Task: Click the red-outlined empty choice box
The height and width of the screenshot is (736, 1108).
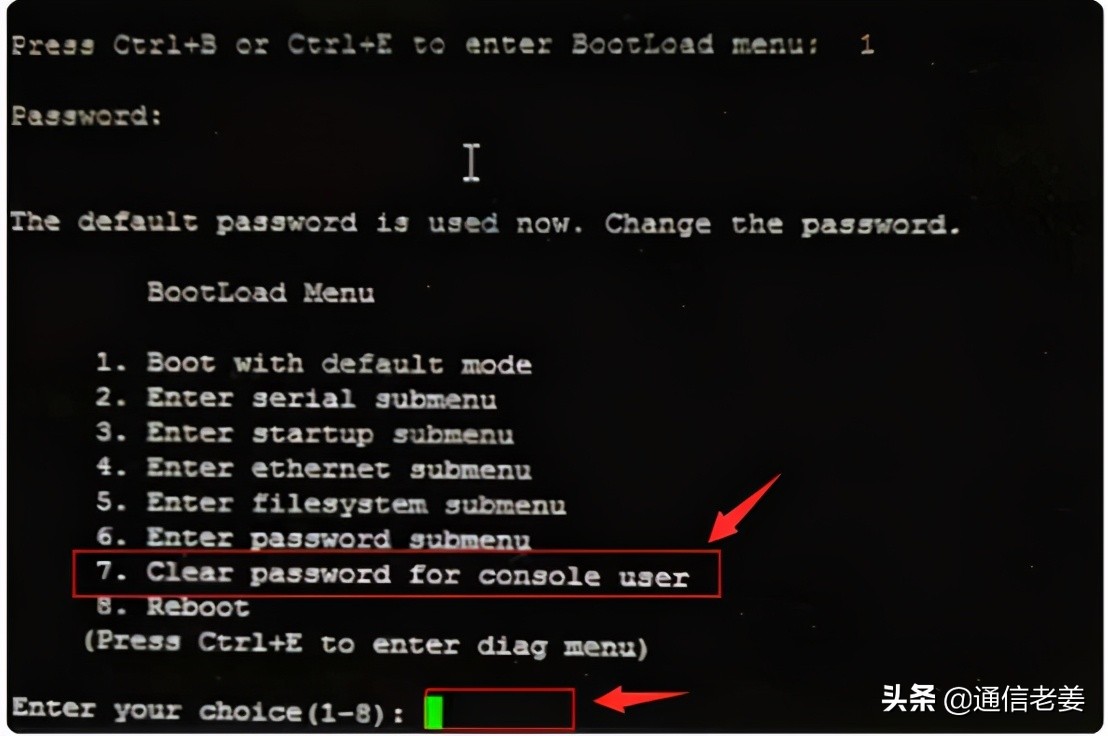Action: point(500,709)
